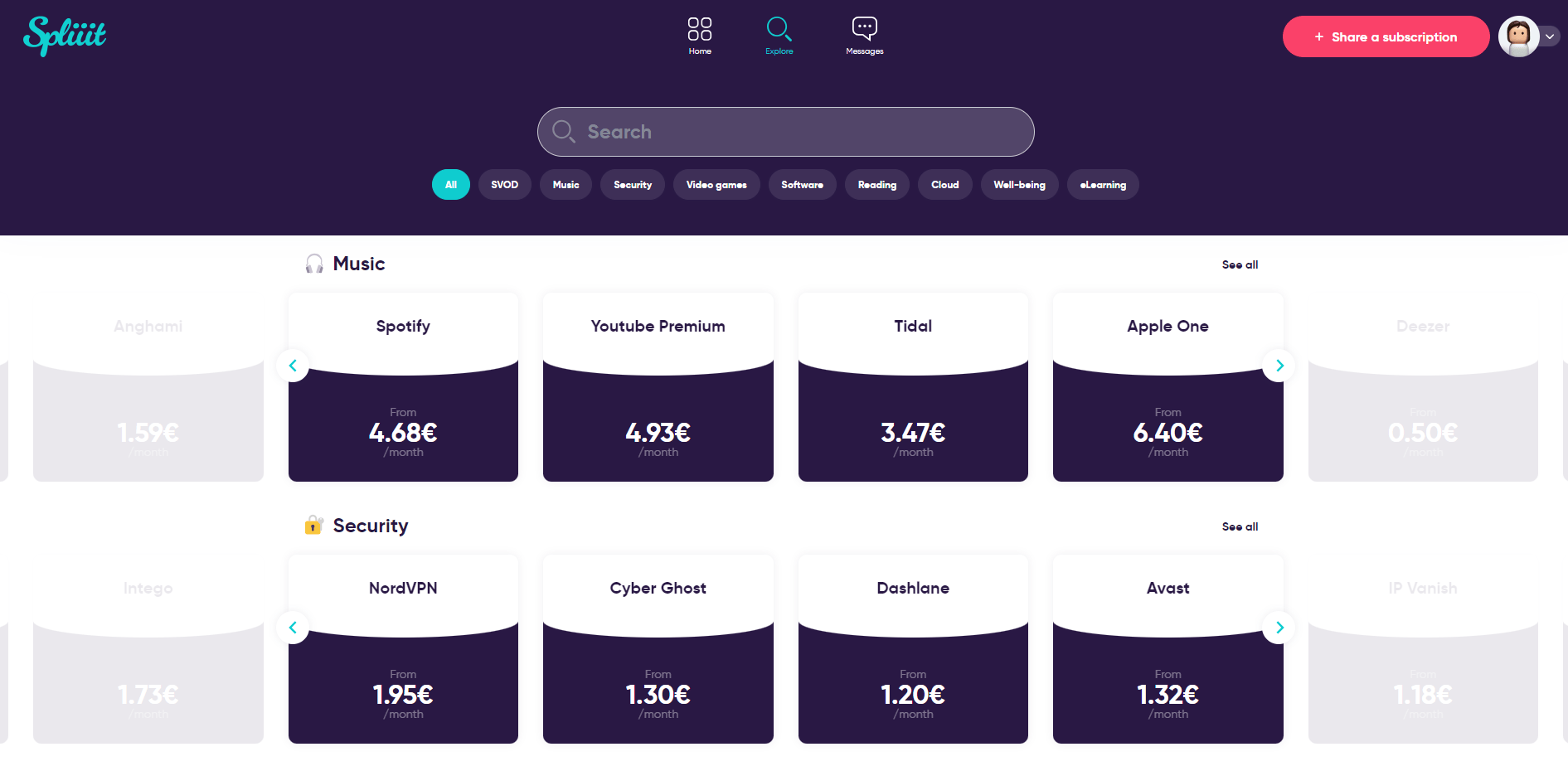Click the Share a subscription button
Screen dimensions: 1568x771
(1386, 36)
